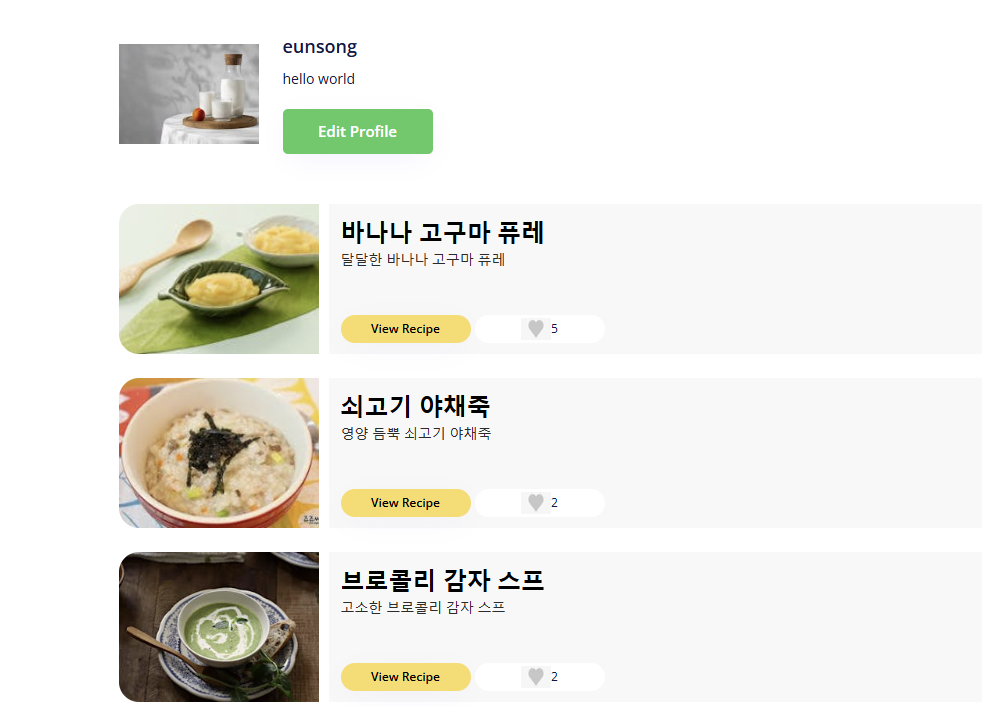Image resolution: width=982 pixels, height=707 pixels.
Task: Toggle the heart on the broccoli potato soup
Action: pyautogui.click(x=535, y=676)
